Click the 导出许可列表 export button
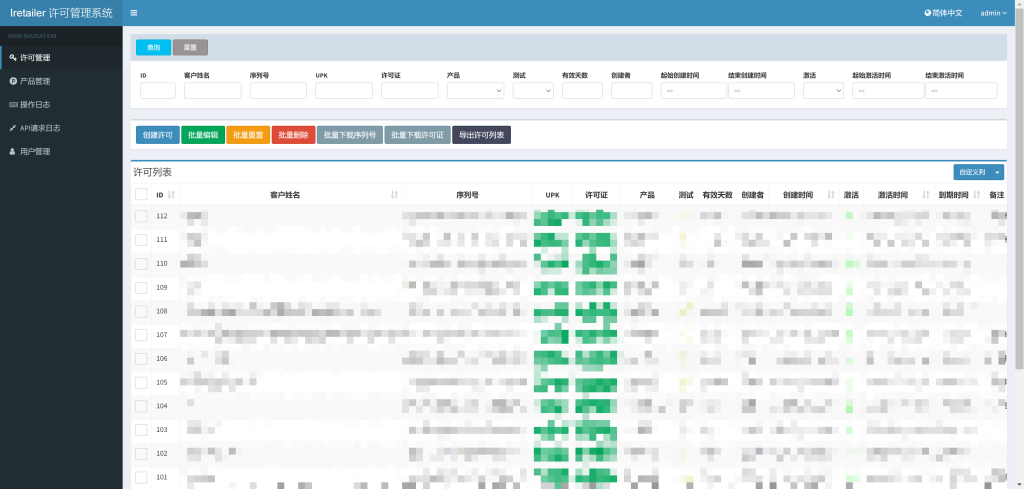 pyautogui.click(x=481, y=134)
